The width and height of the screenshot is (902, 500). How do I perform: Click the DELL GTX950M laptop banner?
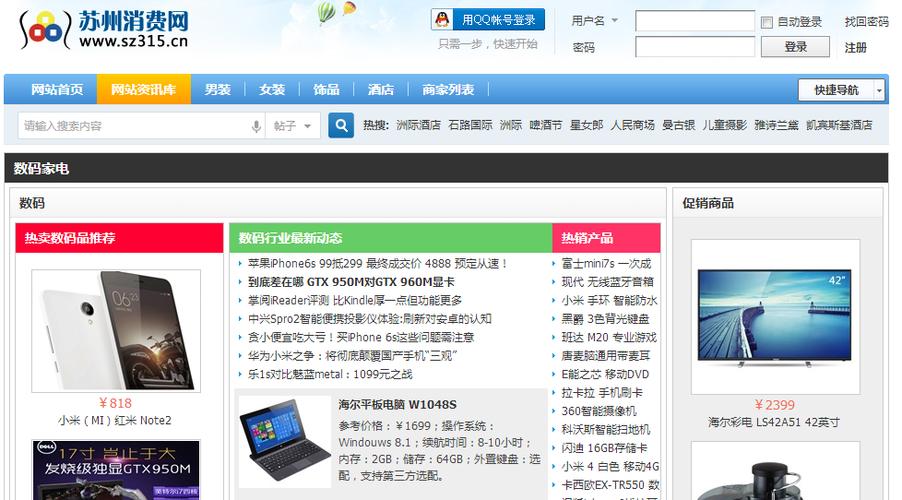tap(116, 470)
